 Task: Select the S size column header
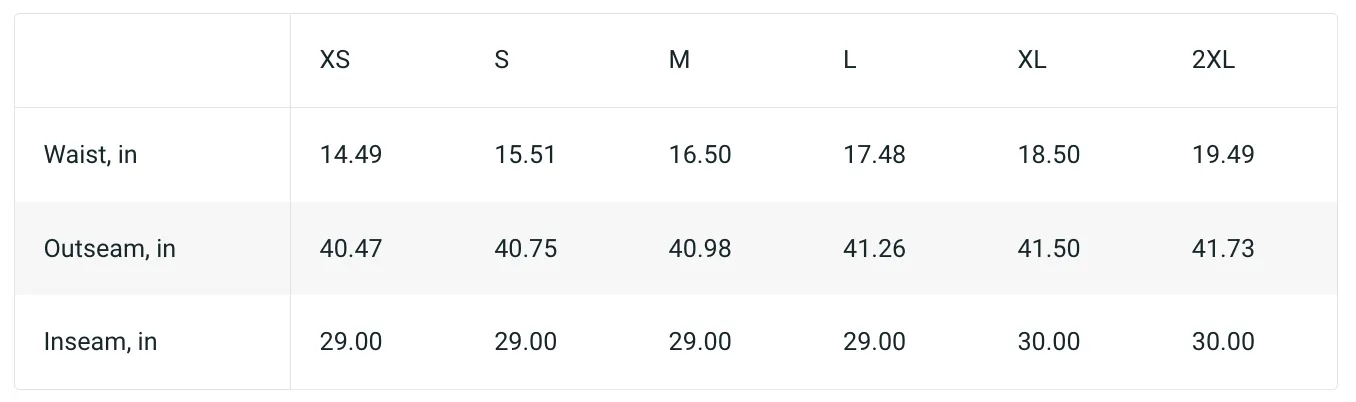point(502,60)
